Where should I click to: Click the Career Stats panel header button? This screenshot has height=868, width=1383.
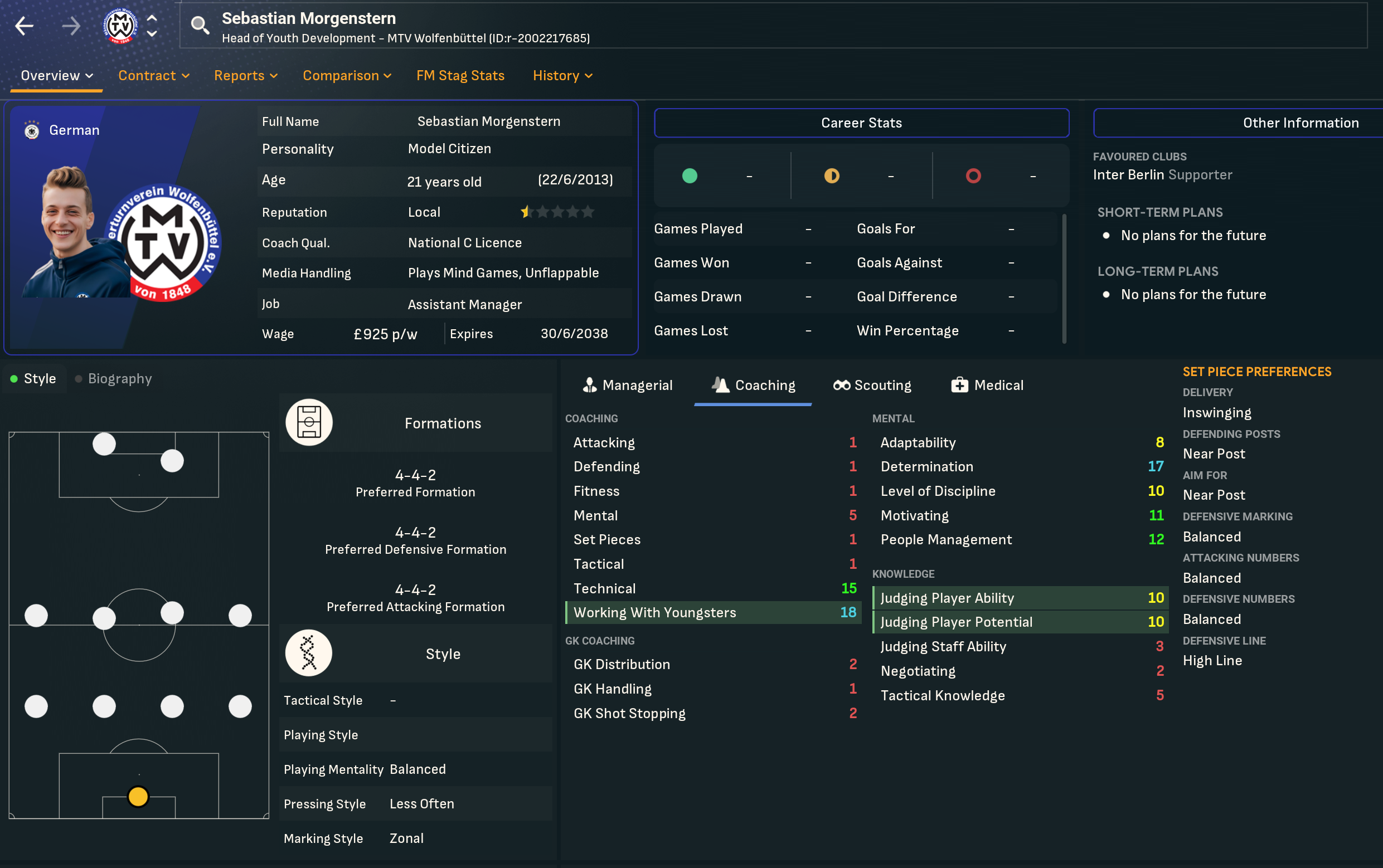click(861, 123)
